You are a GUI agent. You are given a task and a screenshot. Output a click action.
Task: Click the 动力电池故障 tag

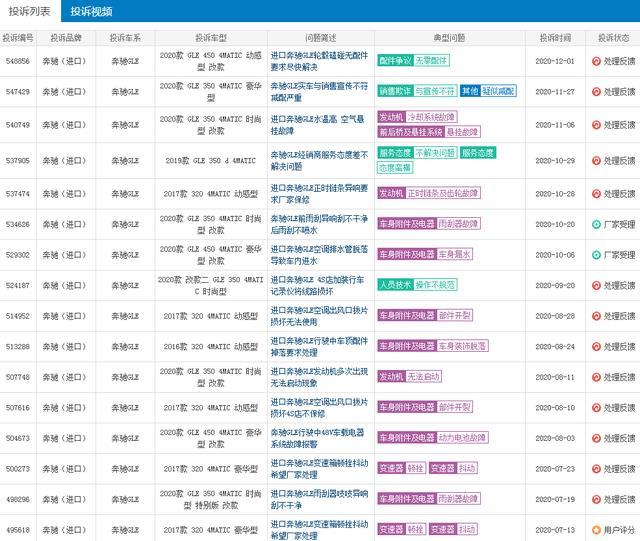tap(462, 438)
